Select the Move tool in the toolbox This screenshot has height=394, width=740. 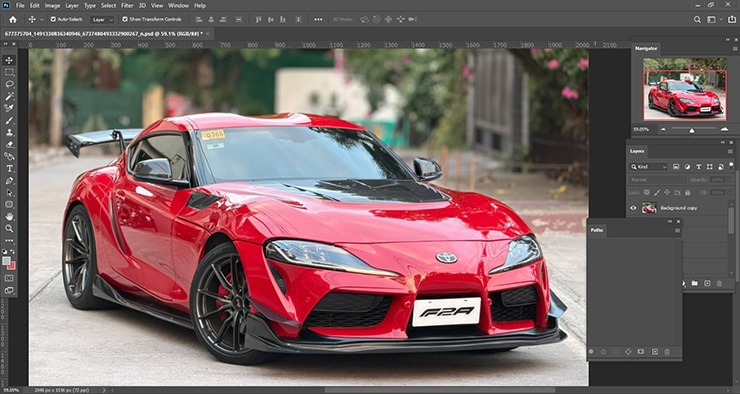(9, 60)
